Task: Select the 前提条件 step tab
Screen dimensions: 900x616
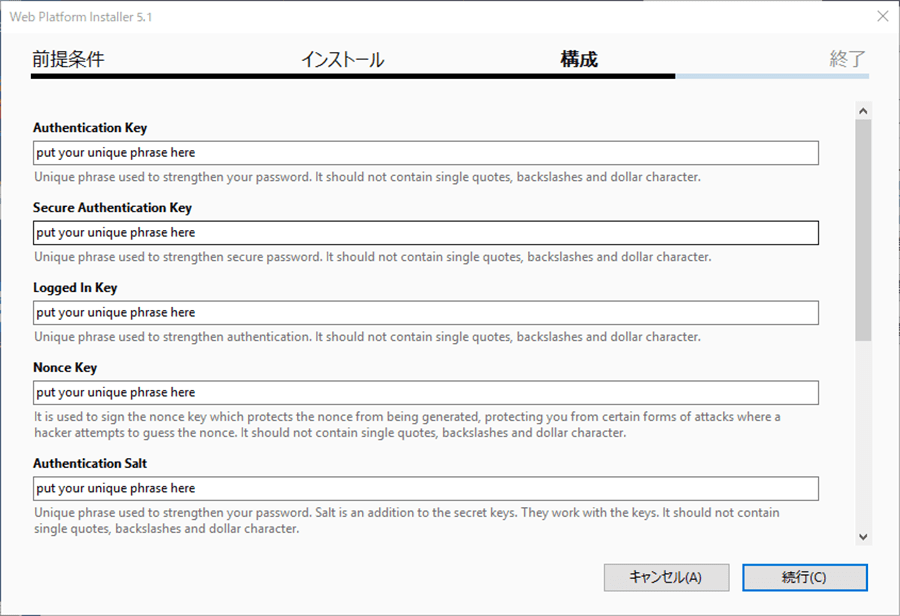Action: coord(68,59)
